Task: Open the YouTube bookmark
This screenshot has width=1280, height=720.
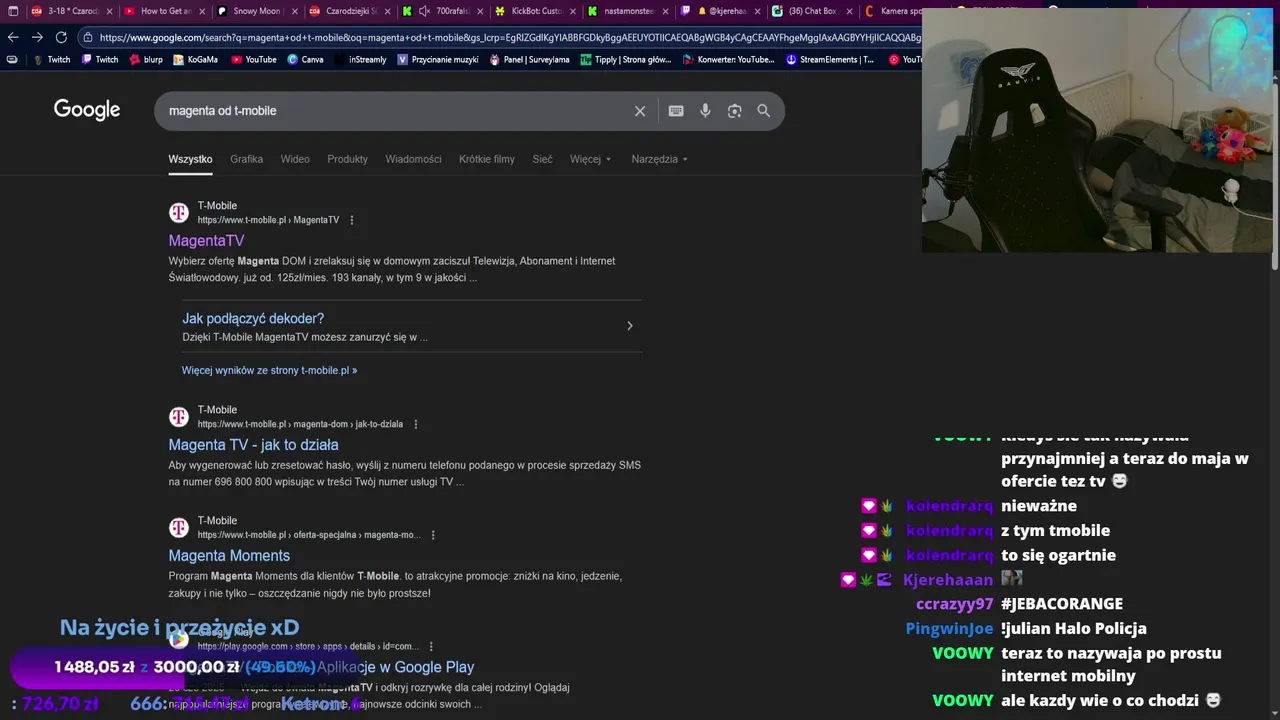Action: tap(254, 59)
